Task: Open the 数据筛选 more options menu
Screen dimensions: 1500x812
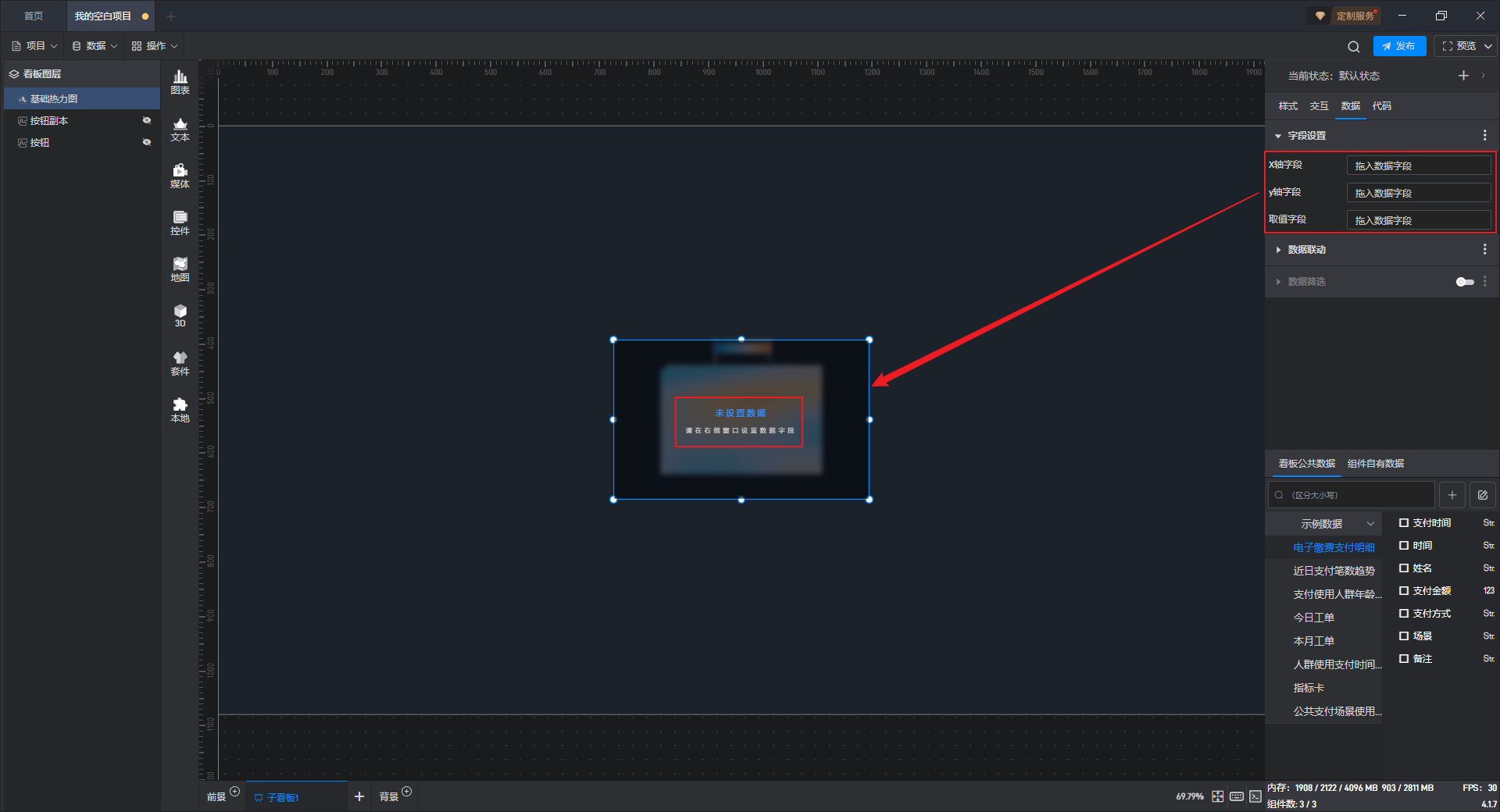Action: pos(1484,281)
